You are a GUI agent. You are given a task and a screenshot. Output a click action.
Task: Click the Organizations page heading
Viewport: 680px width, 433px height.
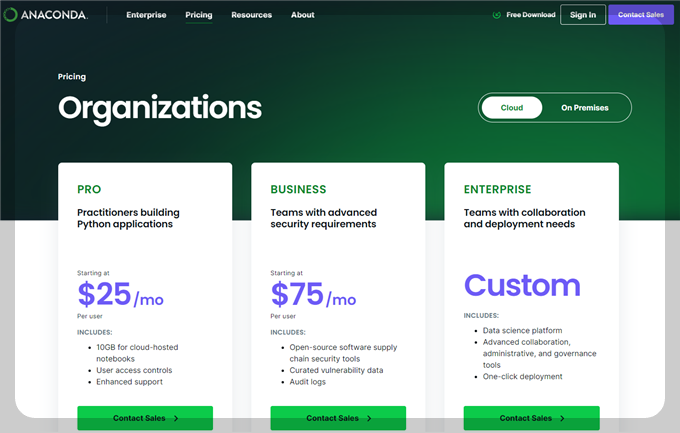coord(160,108)
